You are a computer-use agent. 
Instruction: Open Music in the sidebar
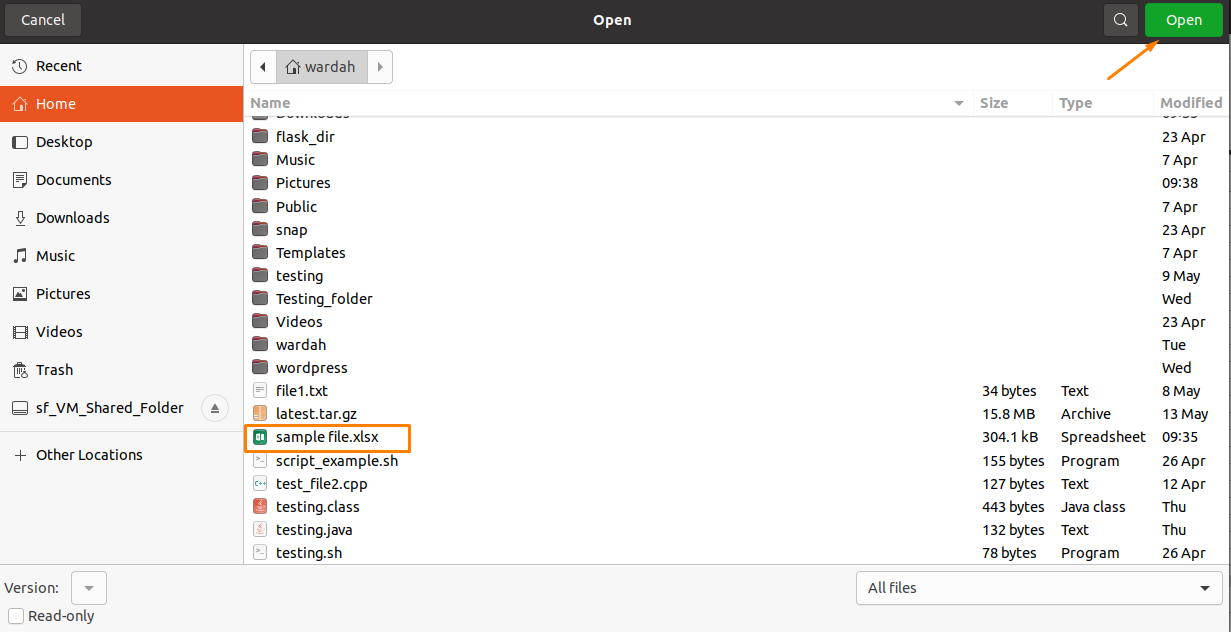[x=122, y=256]
